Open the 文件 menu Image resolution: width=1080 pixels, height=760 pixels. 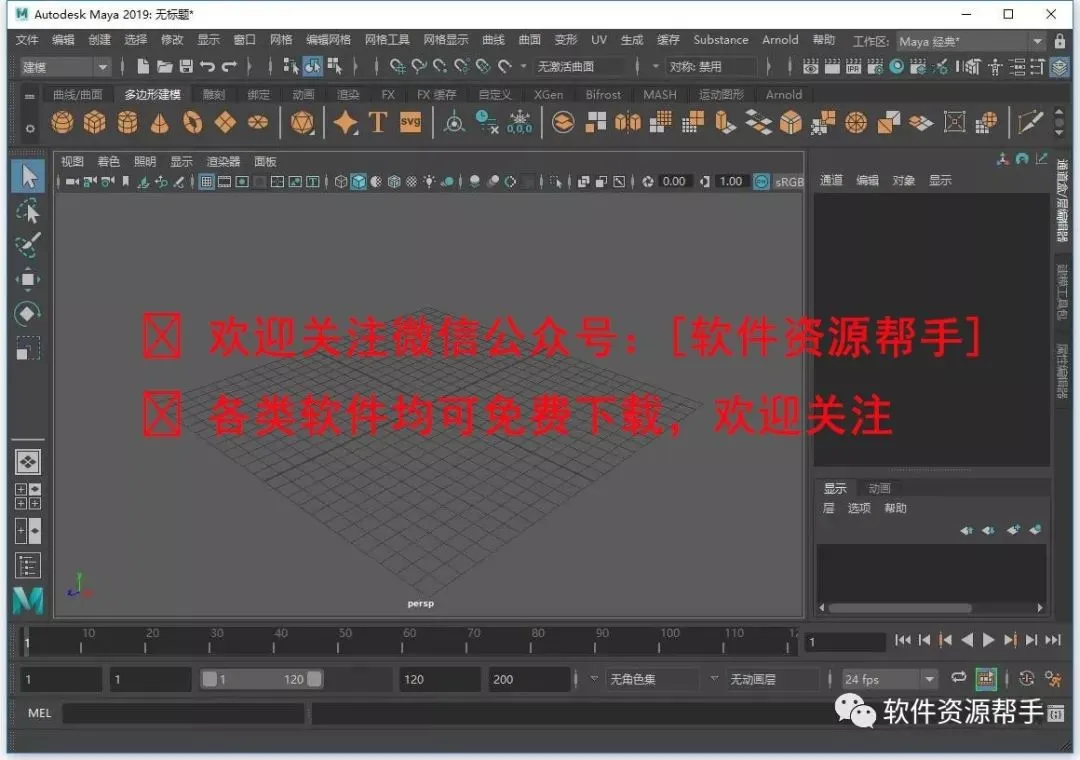click(x=27, y=40)
